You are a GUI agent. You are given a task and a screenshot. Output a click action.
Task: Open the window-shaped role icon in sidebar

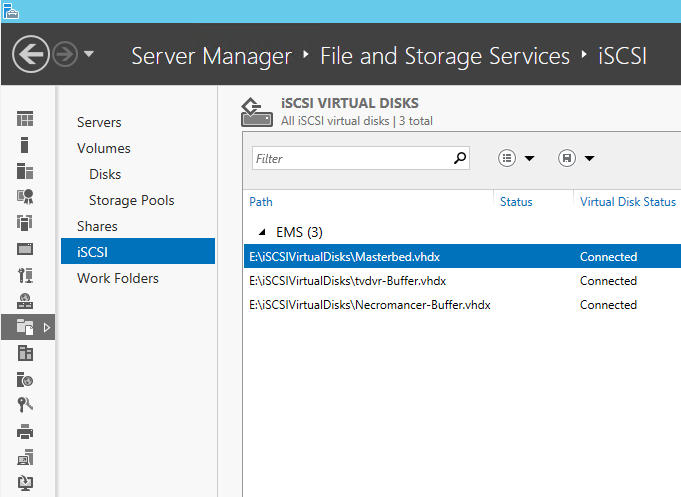tap(25, 249)
